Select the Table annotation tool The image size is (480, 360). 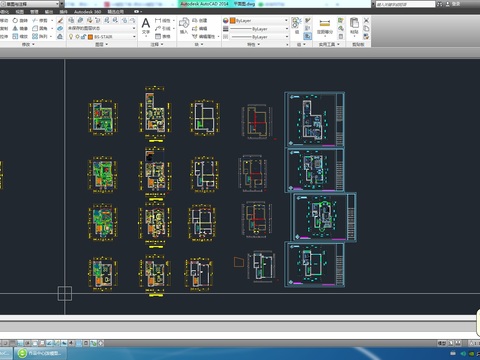163,36
